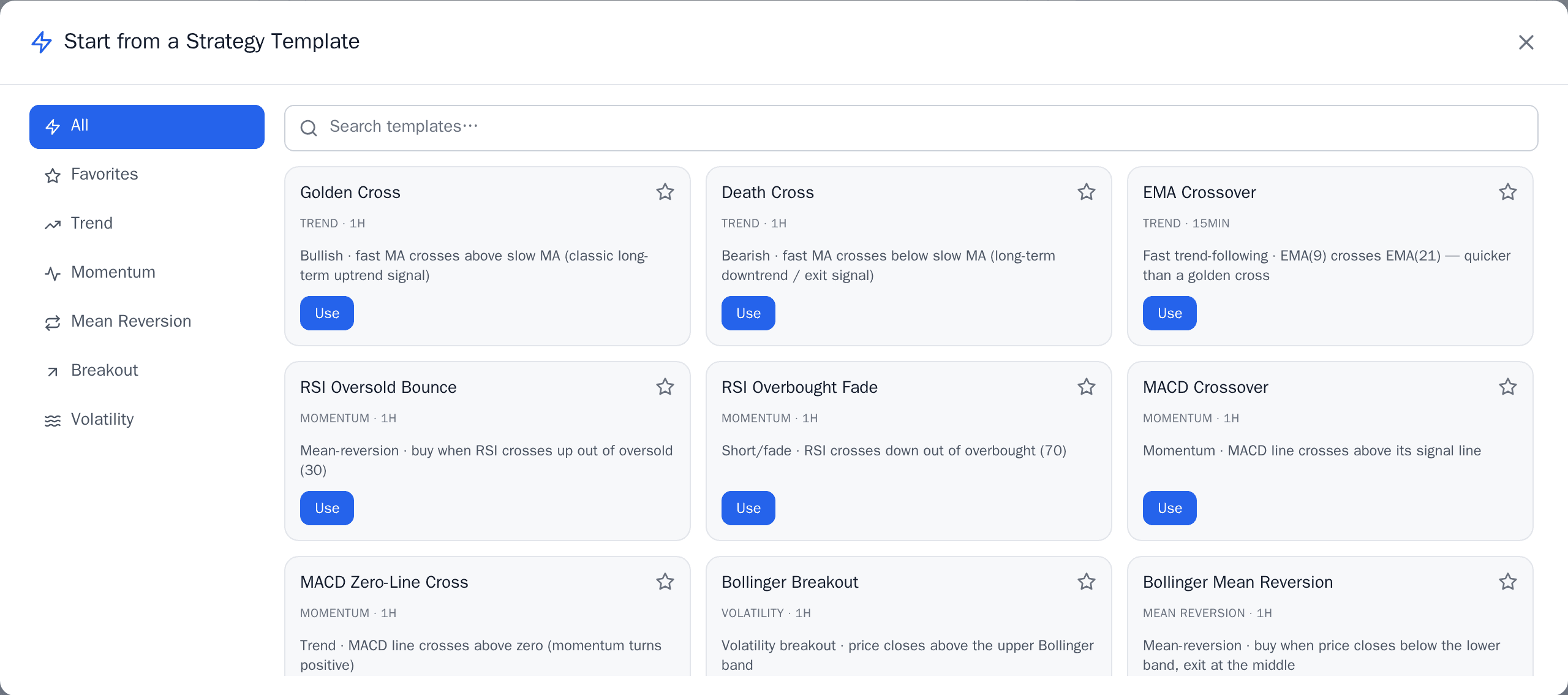
Task: Focus the Search templates field
Action: tap(911, 127)
